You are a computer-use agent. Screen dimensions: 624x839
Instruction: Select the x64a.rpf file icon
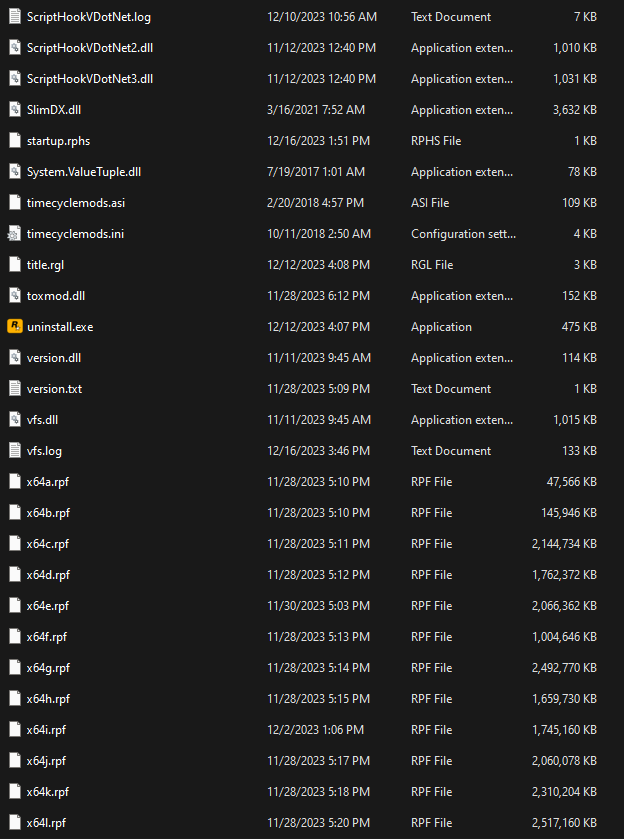click(15, 481)
